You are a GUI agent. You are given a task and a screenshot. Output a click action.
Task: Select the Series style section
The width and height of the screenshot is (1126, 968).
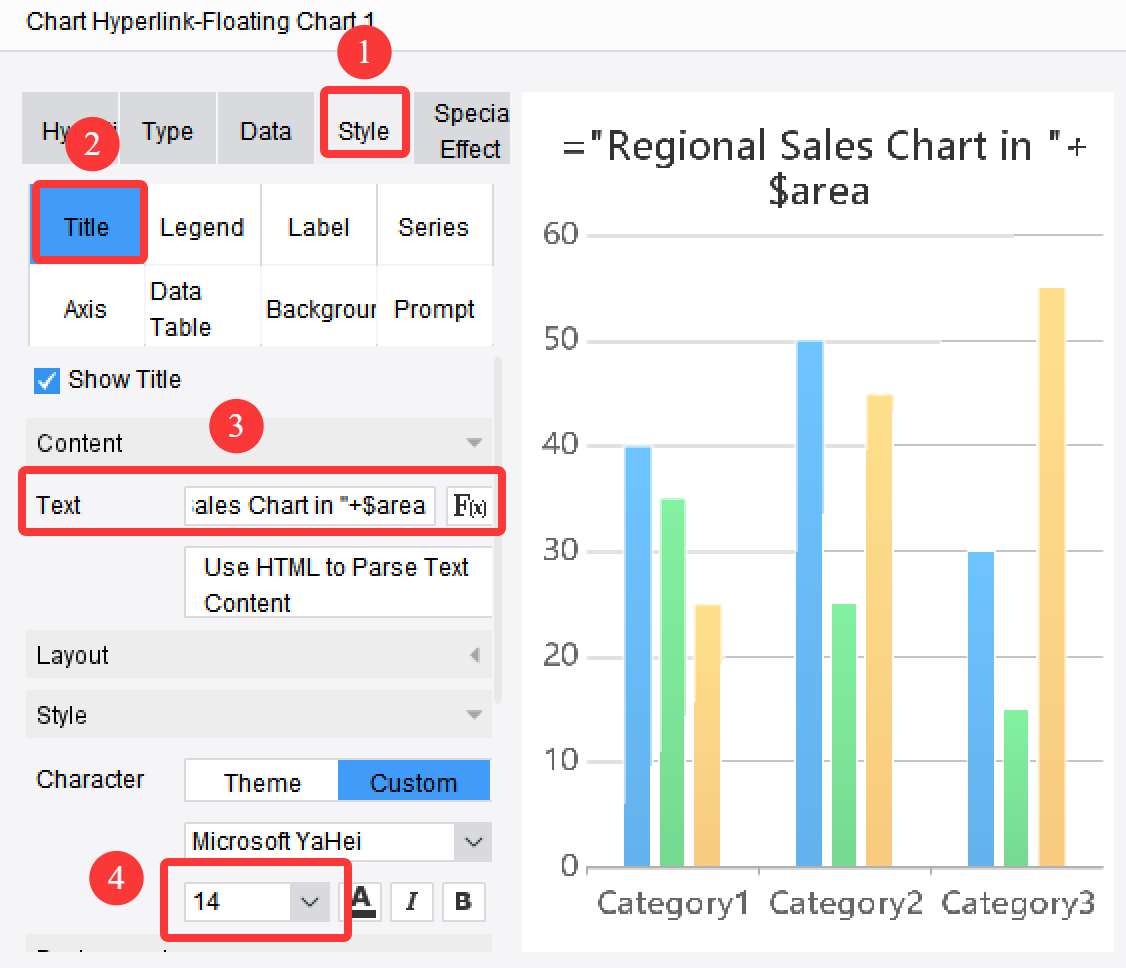tap(433, 227)
